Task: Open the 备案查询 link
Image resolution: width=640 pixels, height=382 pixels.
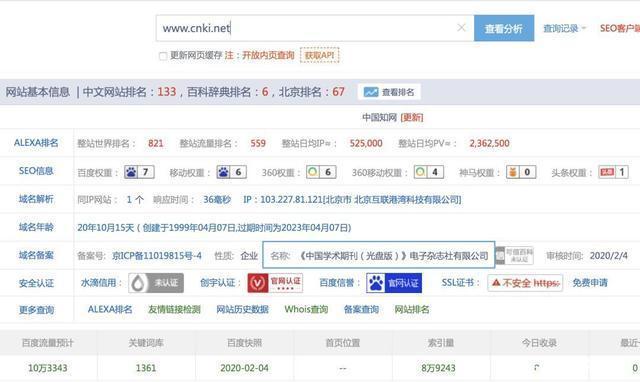Action: (x=361, y=309)
